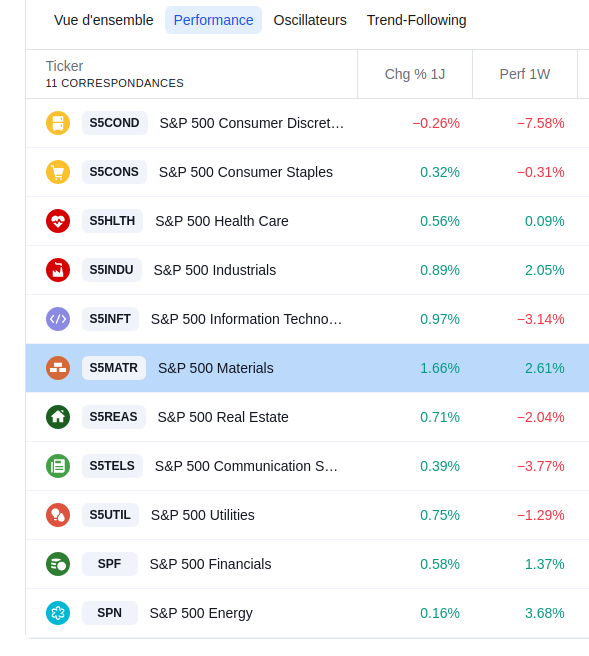
Task: Select the Performance tab
Action: 213,20
